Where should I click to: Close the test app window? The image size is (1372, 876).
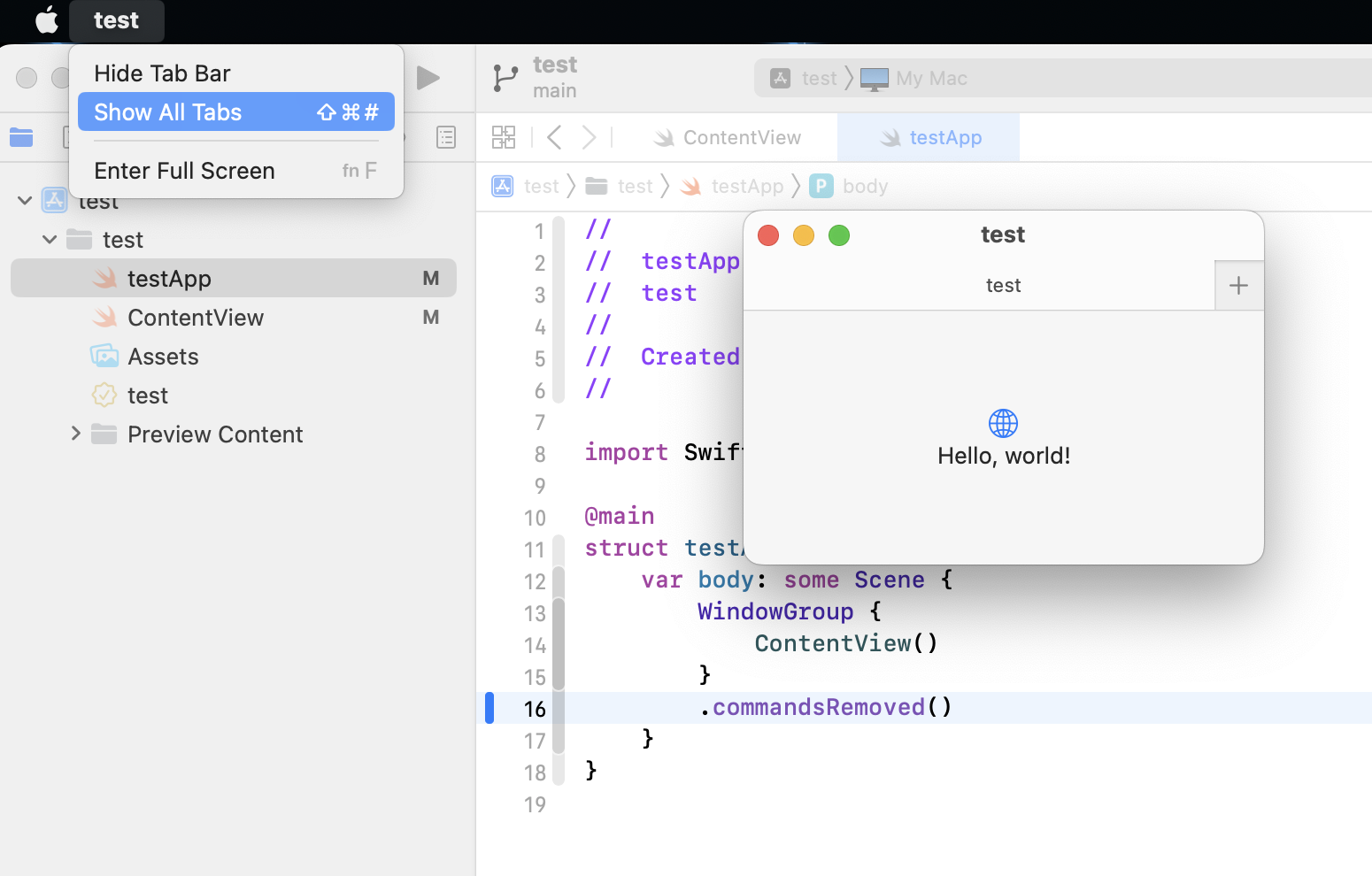click(x=768, y=235)
